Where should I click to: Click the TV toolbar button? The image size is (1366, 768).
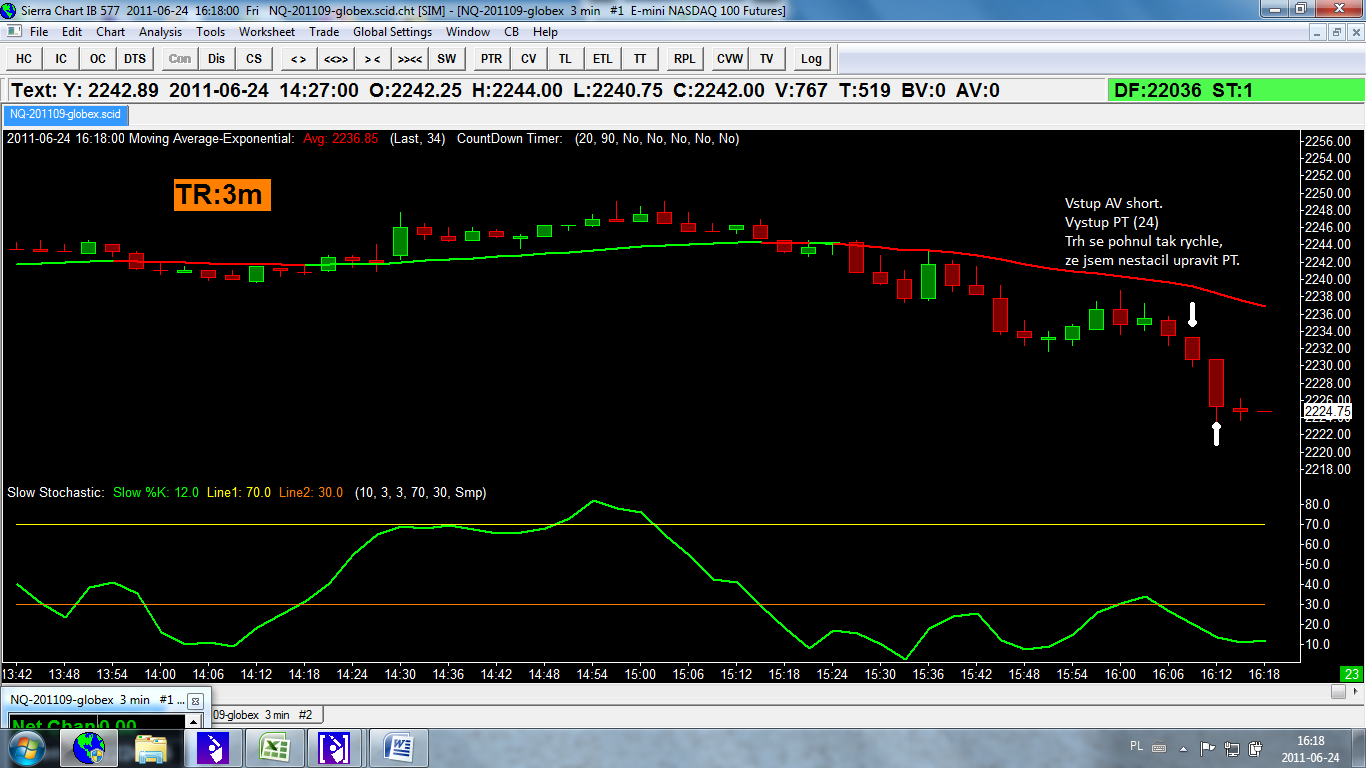tap(766, 59)
